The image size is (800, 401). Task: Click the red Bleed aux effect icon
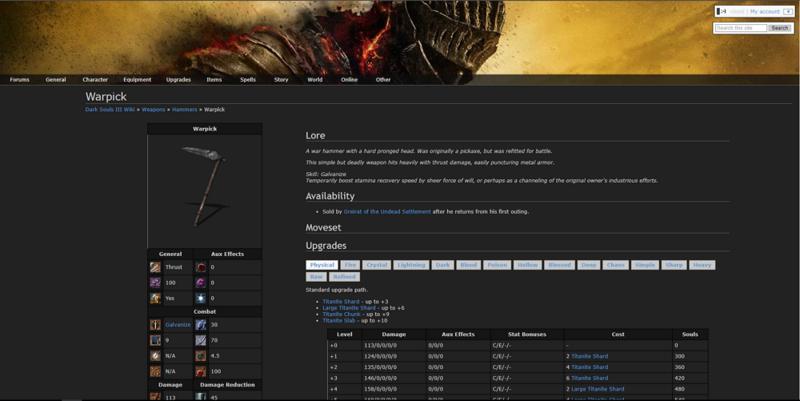coord(201,267)
